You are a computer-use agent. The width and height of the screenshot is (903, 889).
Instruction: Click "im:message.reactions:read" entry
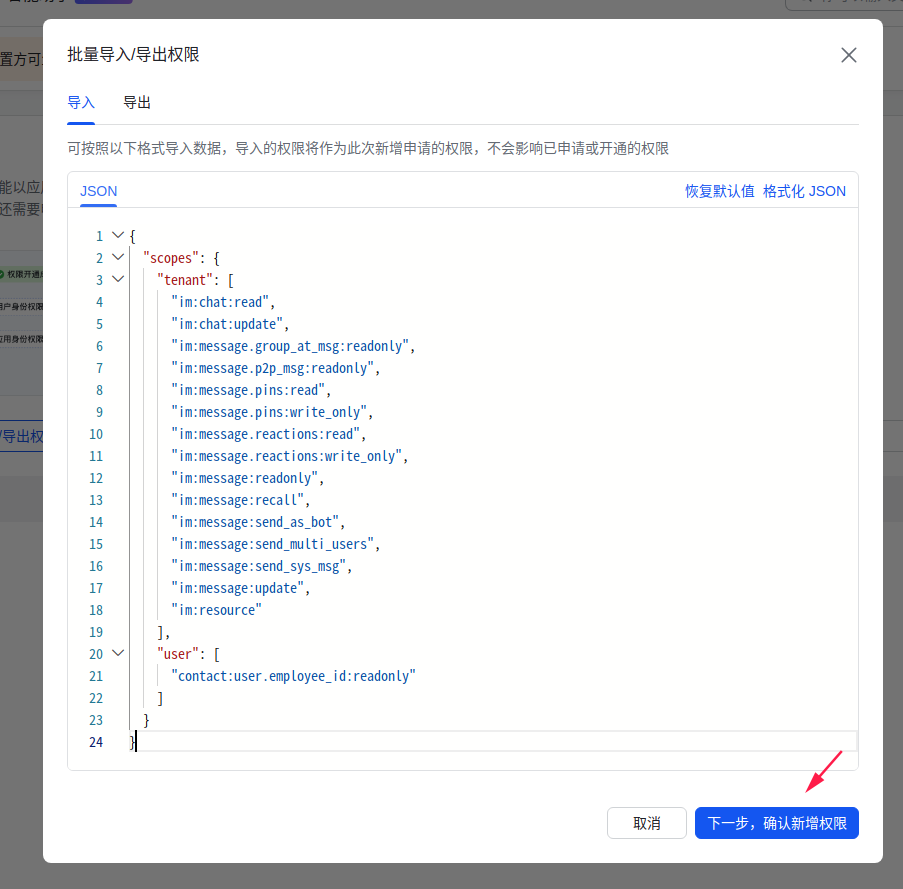pos(265,434)
